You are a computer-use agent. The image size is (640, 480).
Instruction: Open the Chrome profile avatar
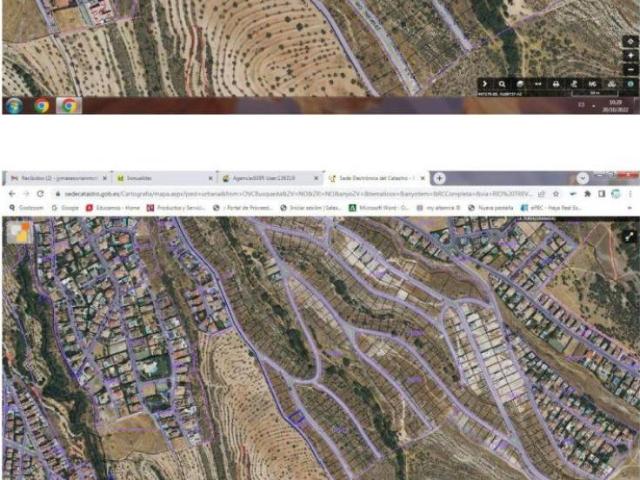[616, 194]
